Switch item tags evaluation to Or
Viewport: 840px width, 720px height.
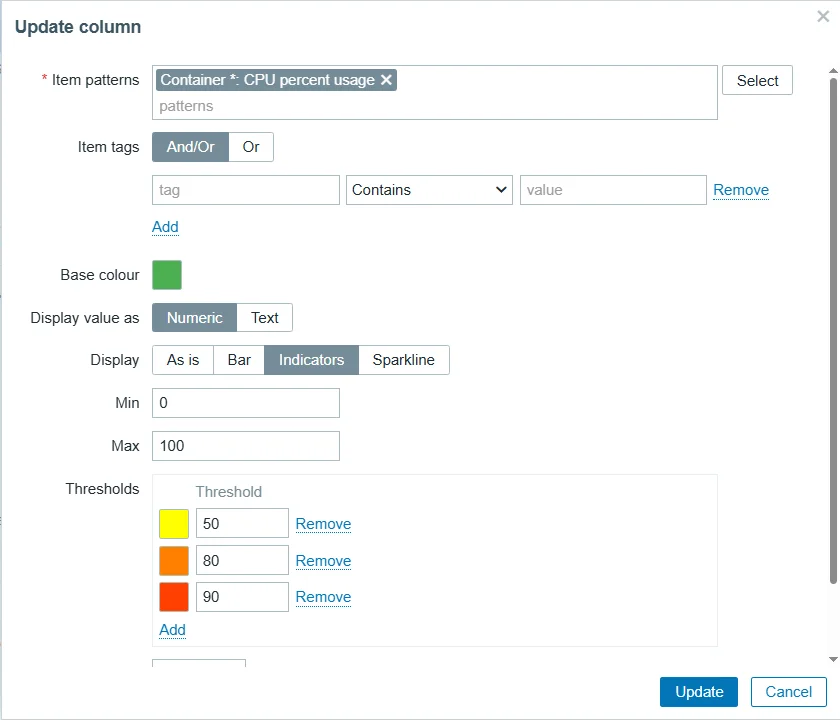251,147
